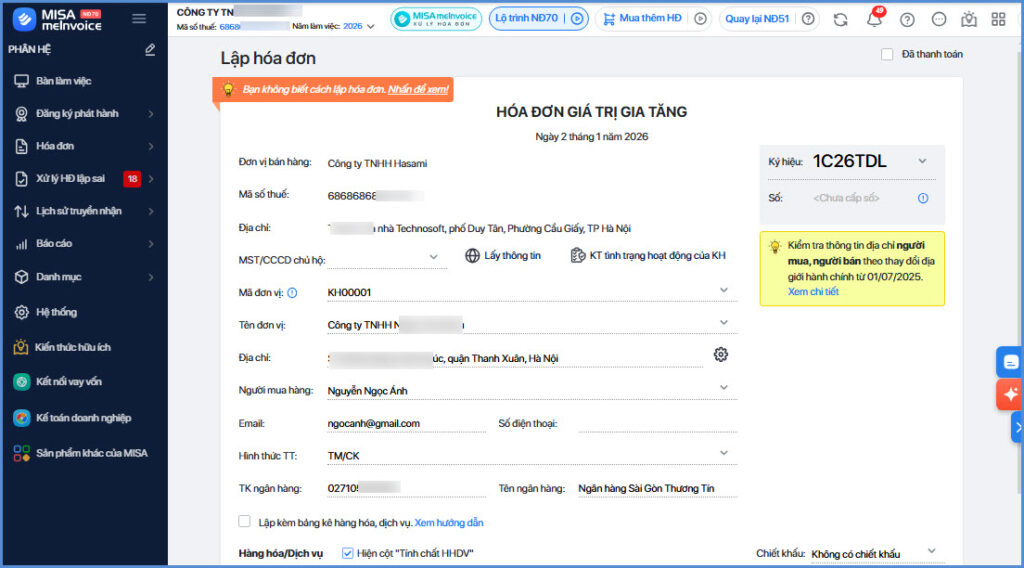Open the apps grid icon
Viewport: 1024px width, 568px height.
click(x=998, y=19)
